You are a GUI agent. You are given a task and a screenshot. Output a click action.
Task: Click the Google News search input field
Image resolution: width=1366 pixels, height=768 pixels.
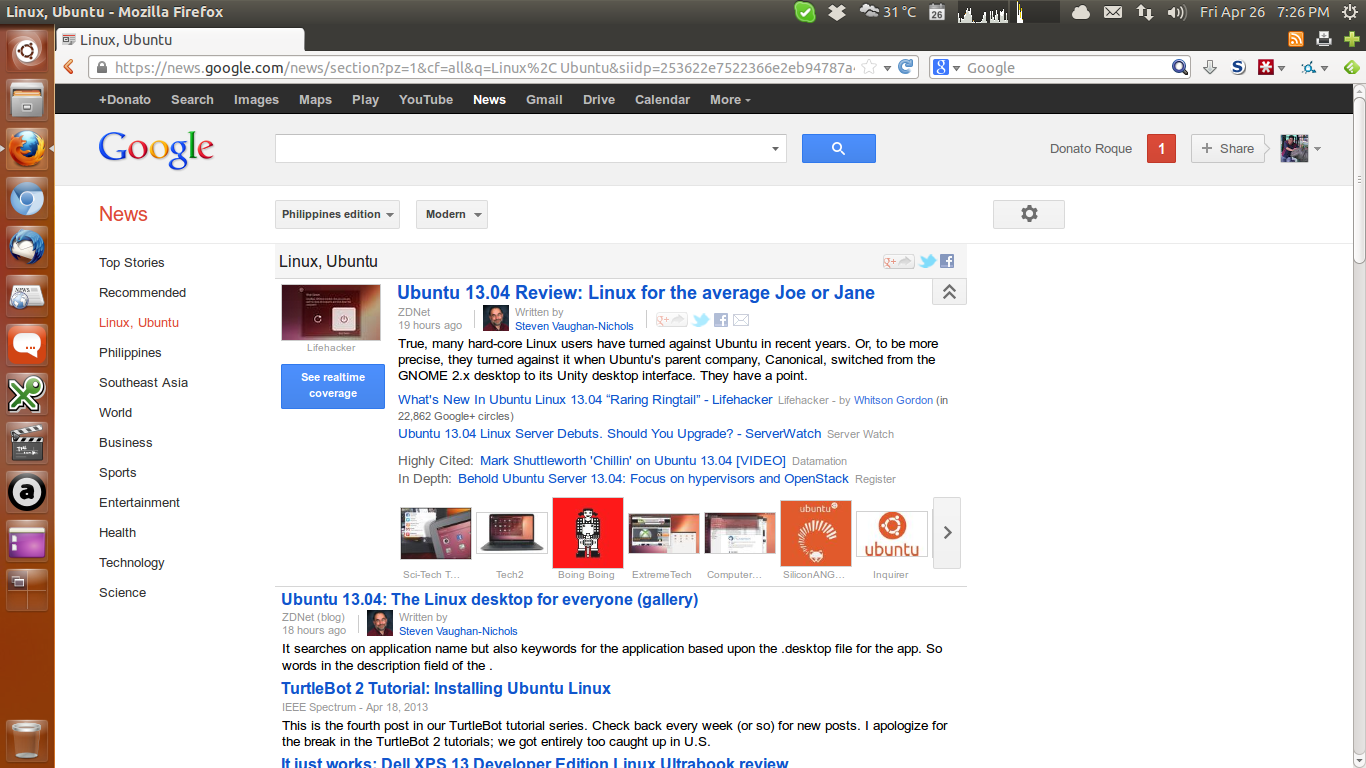pyautogui.click(x=521, y=148)
